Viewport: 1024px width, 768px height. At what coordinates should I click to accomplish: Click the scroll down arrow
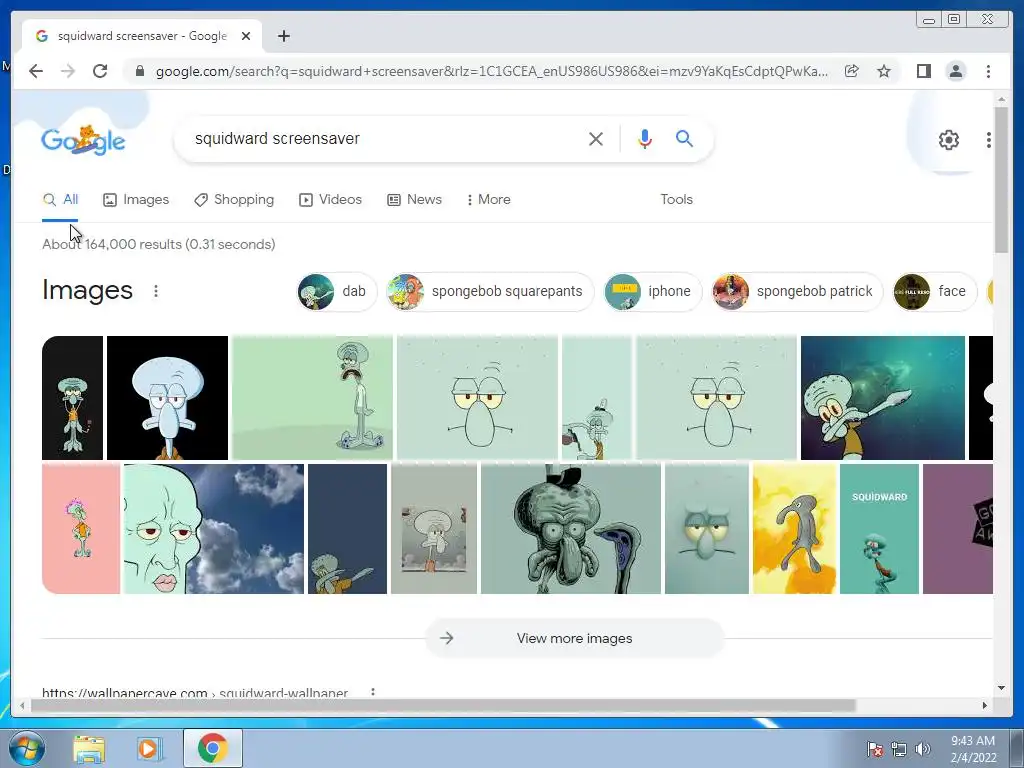click(1001, 688)
